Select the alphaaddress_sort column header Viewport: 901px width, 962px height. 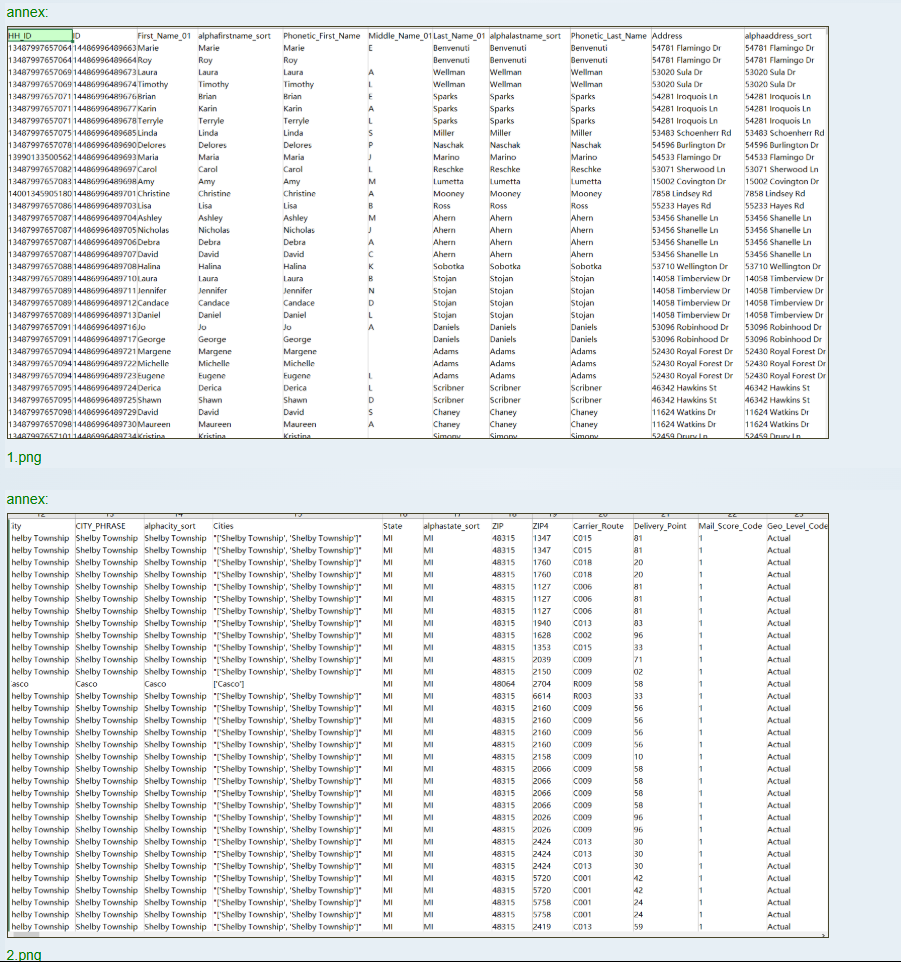779,36
